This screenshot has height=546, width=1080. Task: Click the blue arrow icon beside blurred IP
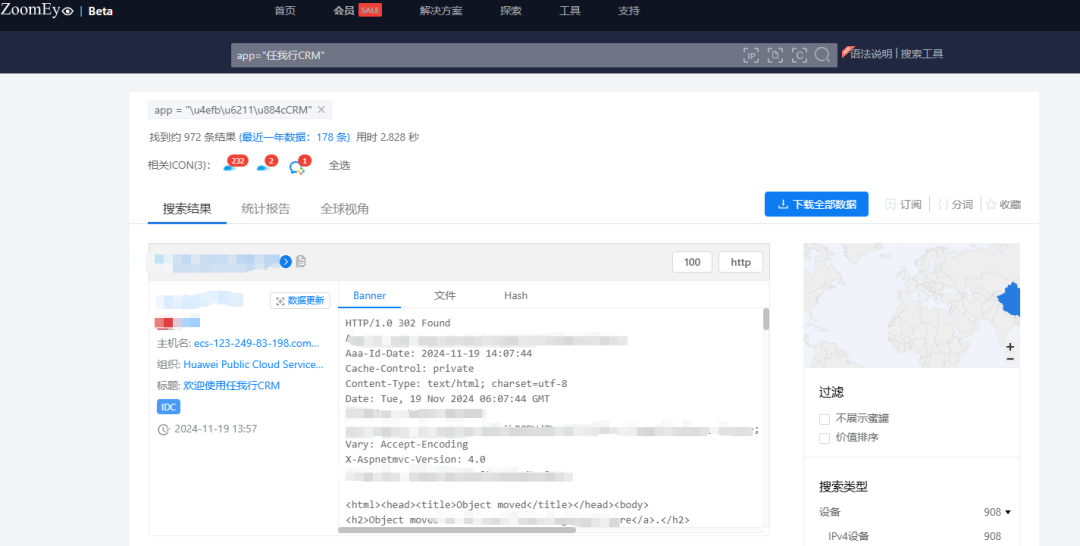[286, 262]
